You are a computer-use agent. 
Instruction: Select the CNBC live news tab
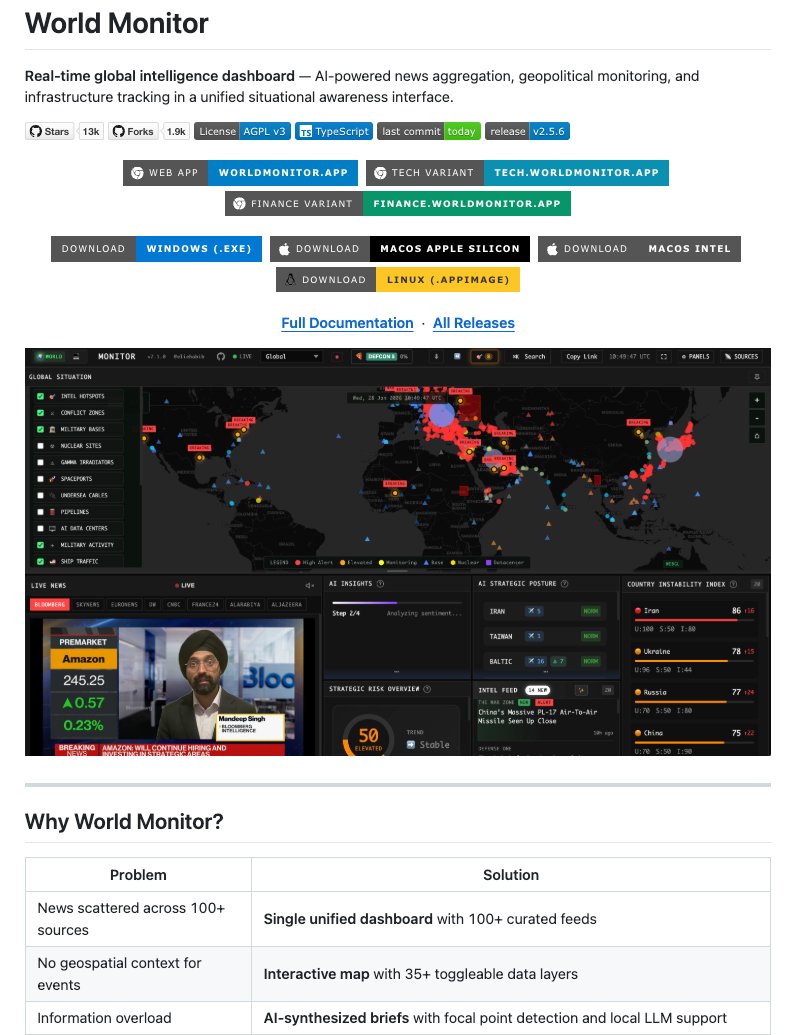(174, 604)
